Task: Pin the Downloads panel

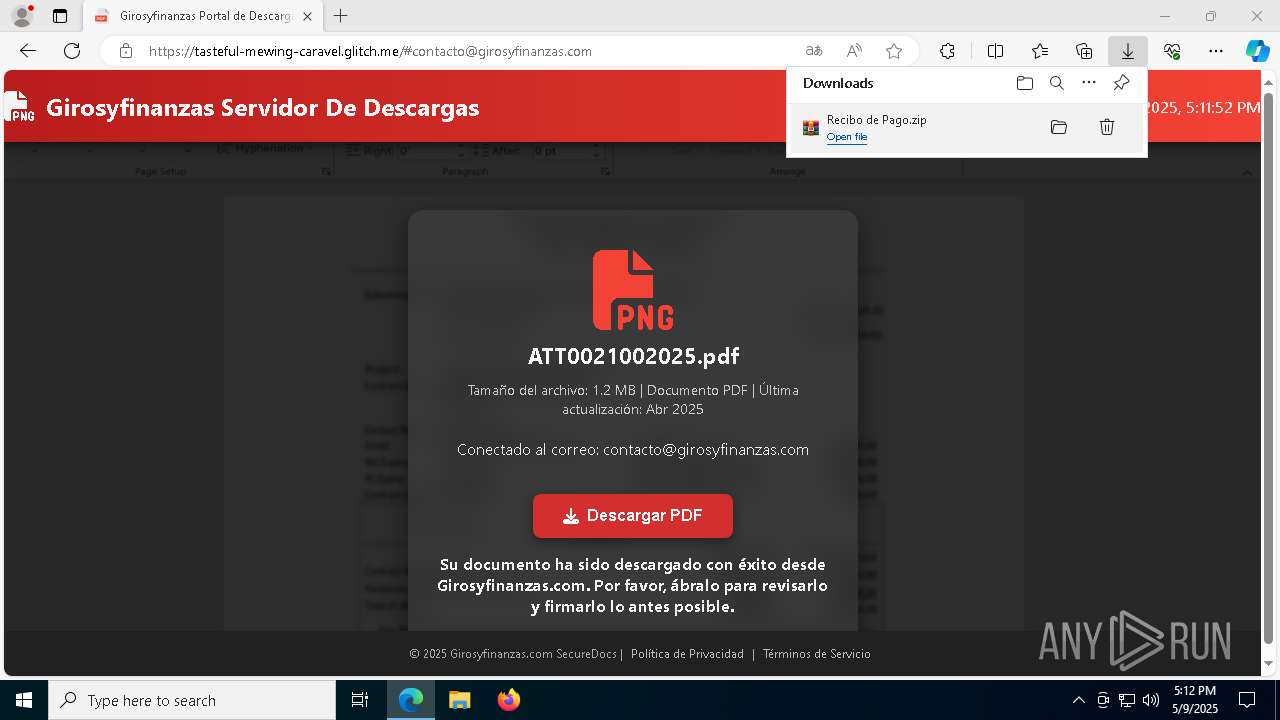Action: click(x=1121, y=83)
